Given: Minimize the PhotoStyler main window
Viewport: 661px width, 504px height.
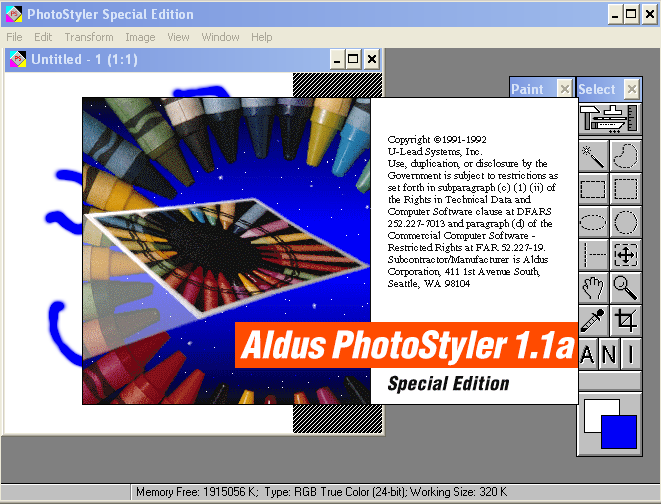Looking at the screenshot, I should 615,15.
